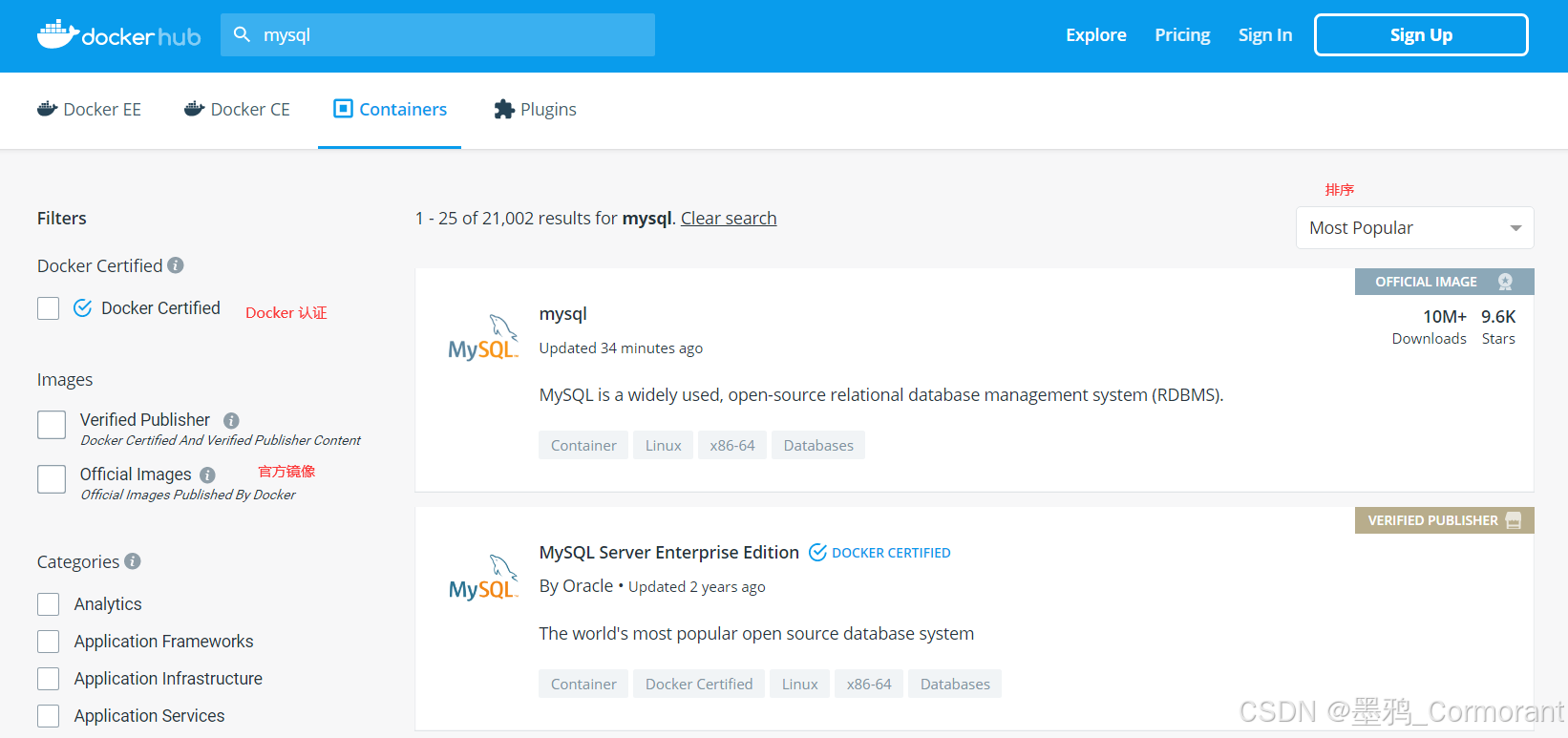Click the OFFICIAL IMAGE badge
The image size is (1568, 738).
(1445, 282)
